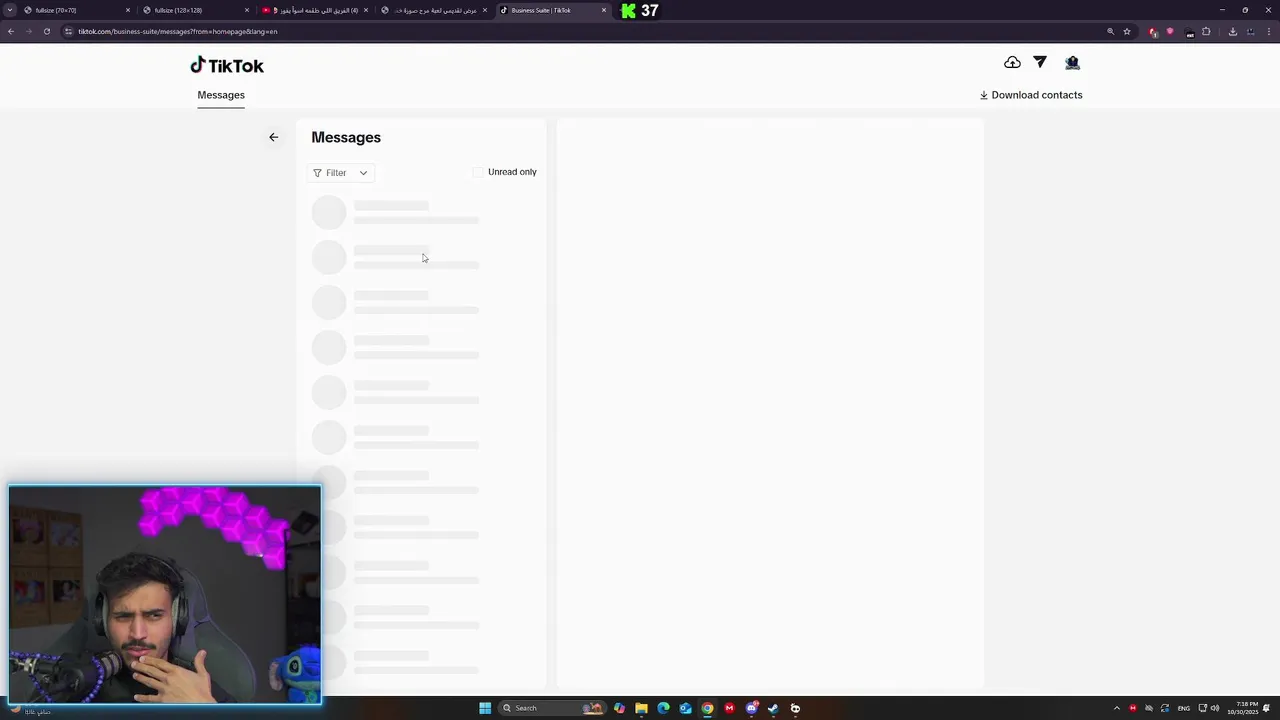
Task: Open the Windows Start menu
Action: point(485,708)
